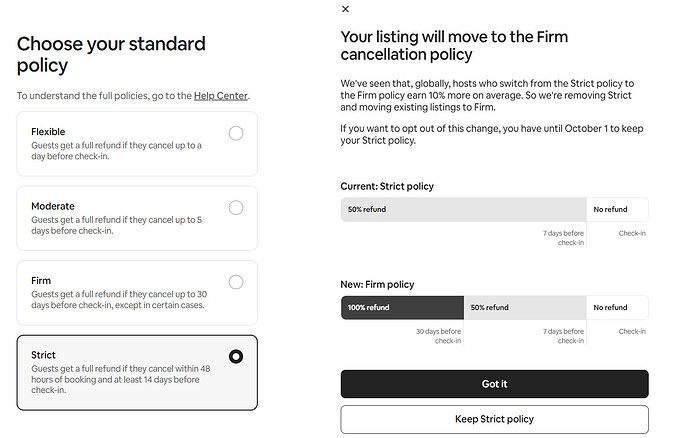The width and height of the screenshot is (690, 438).
Task: Click the 100% refund segment in Firm timeline
Action: tap(402, 307)
